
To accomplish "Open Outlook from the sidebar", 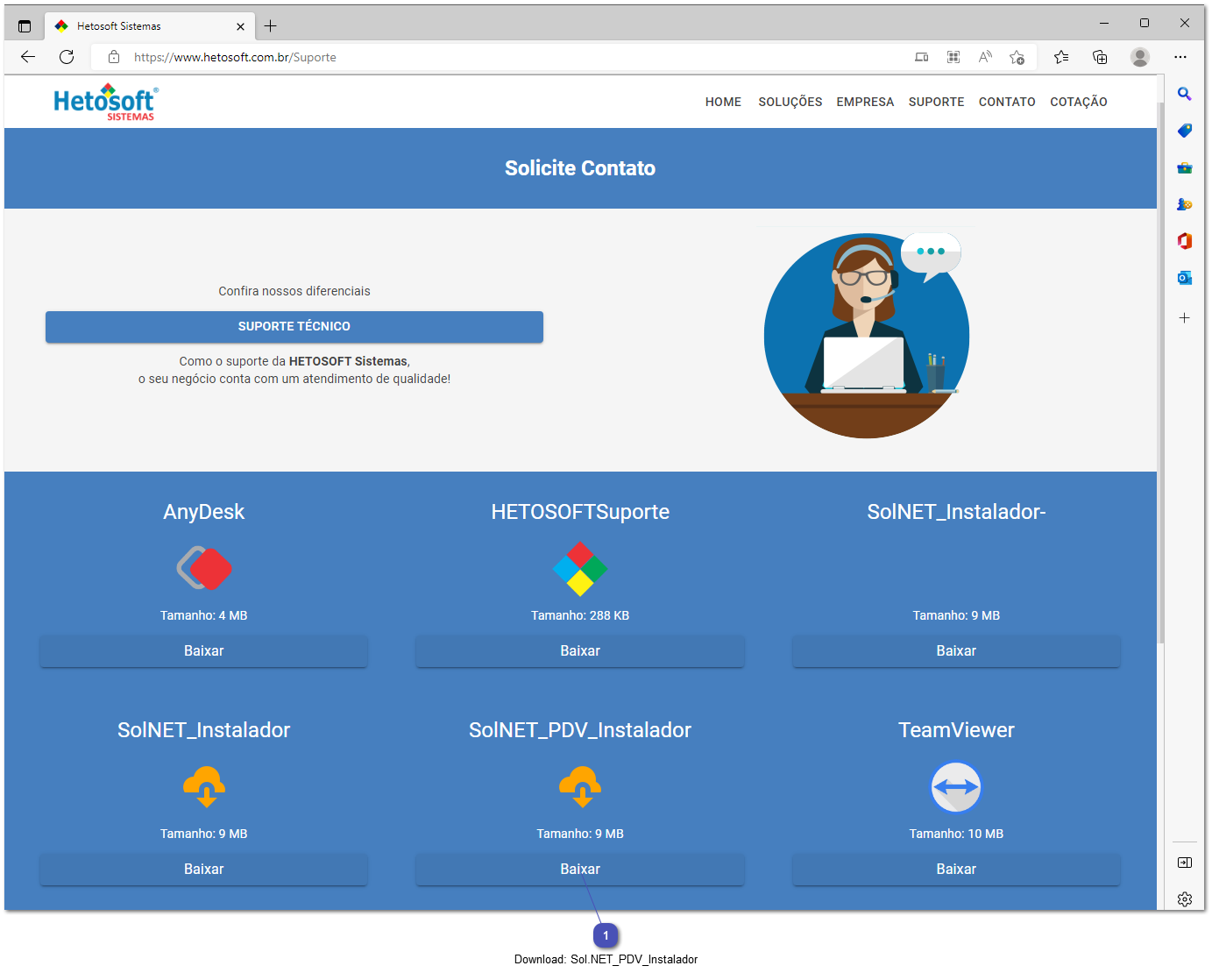I will tap(1184, 278).
